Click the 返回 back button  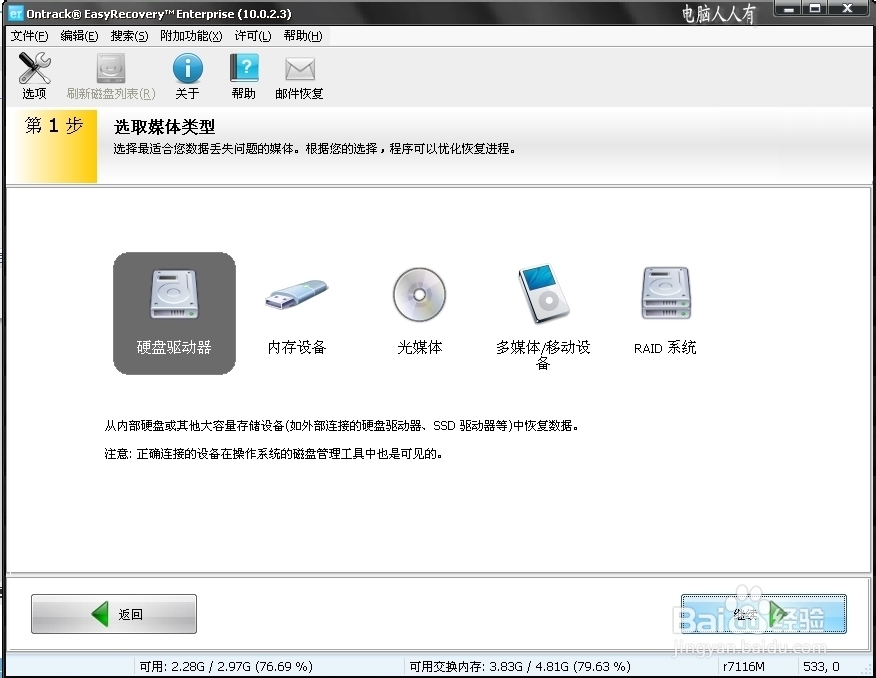(x=114, y=614)
